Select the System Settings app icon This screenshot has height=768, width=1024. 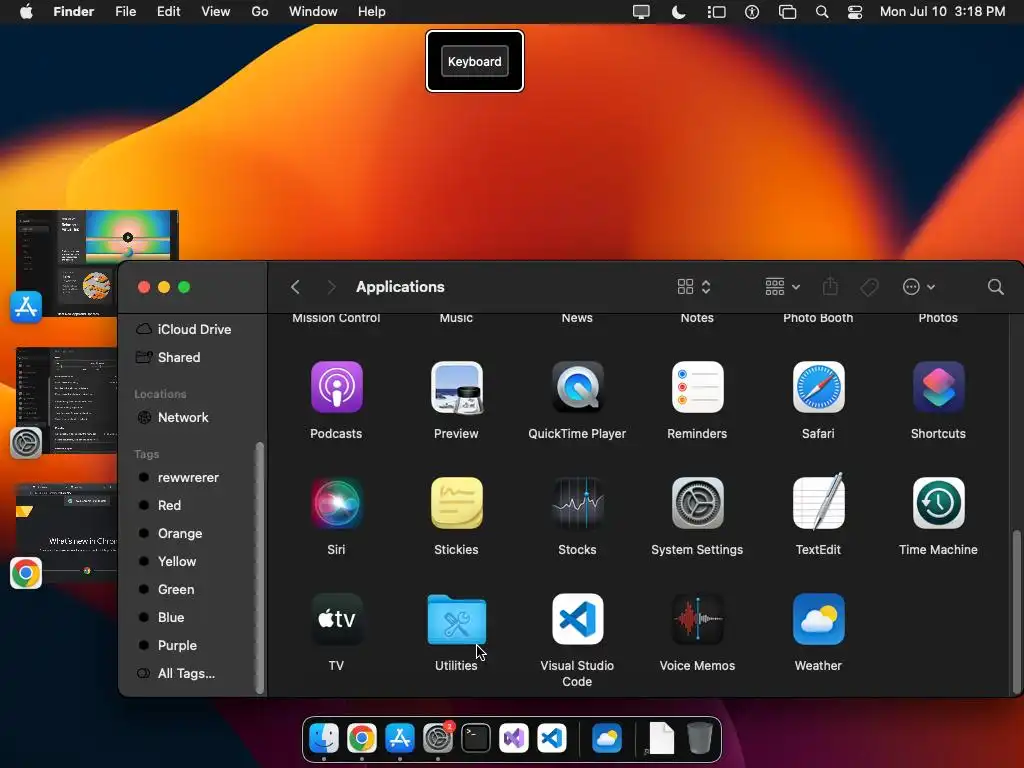click(697, 503)
